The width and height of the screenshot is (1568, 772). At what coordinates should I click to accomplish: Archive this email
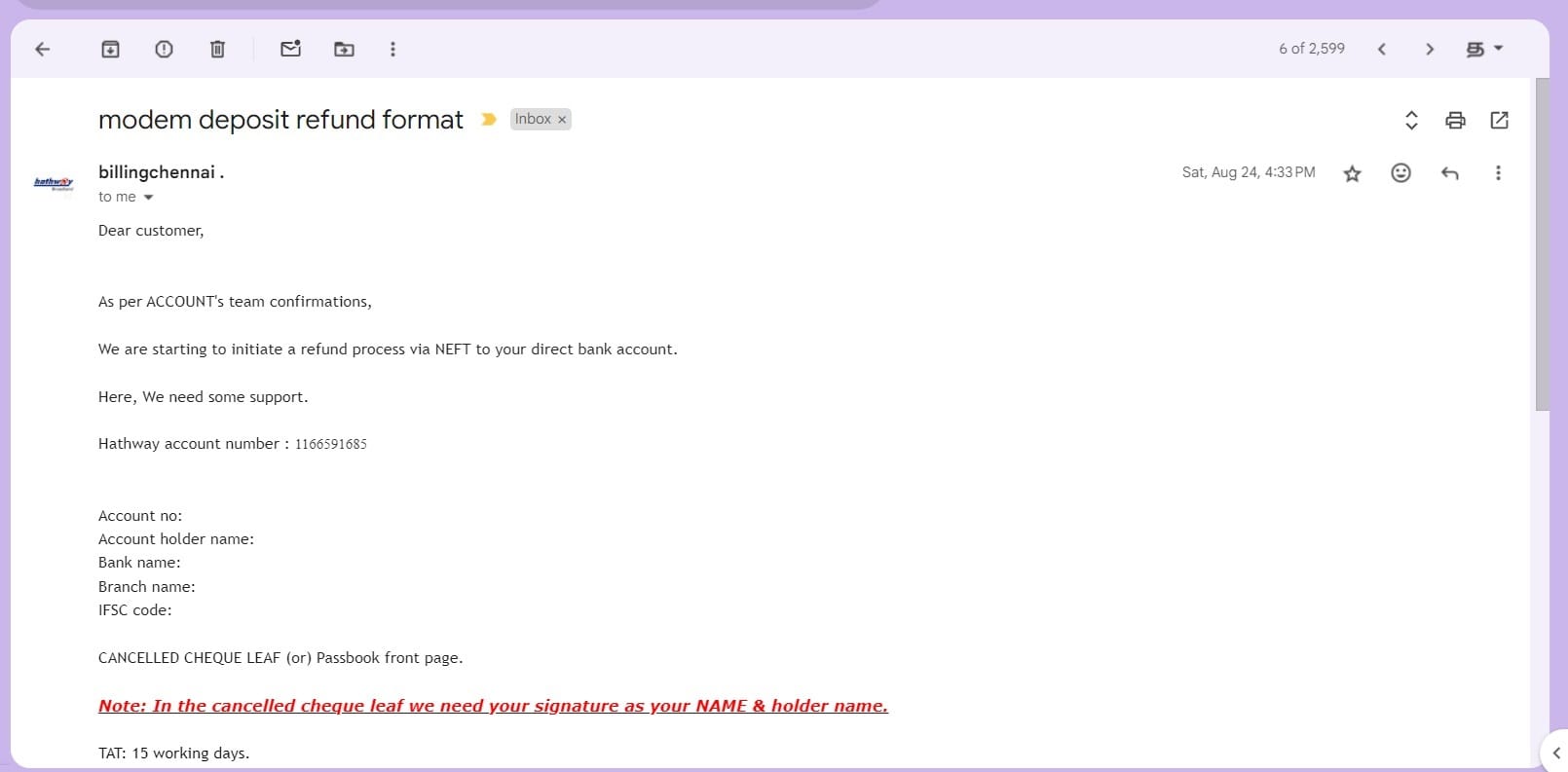[x=111, y=49]
